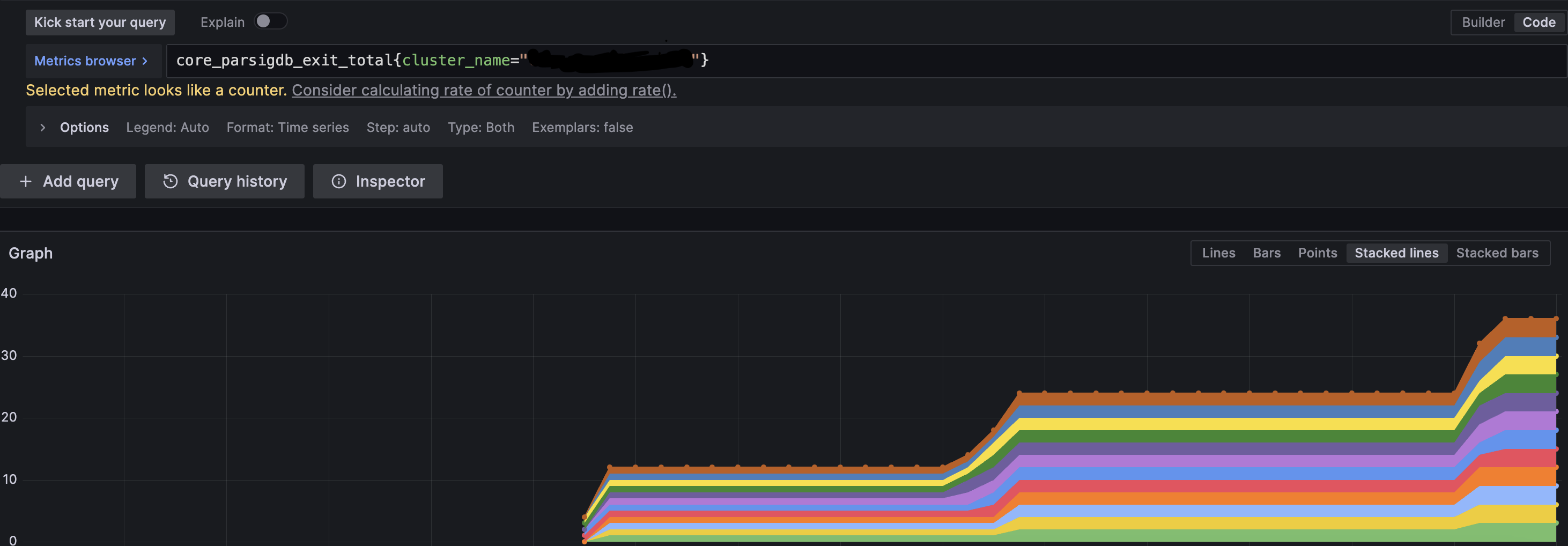This screenshot has height=546, width=1568.
Task: Open the rate() suggestion link
Action: pyautogui.click(x=483, y=90)
